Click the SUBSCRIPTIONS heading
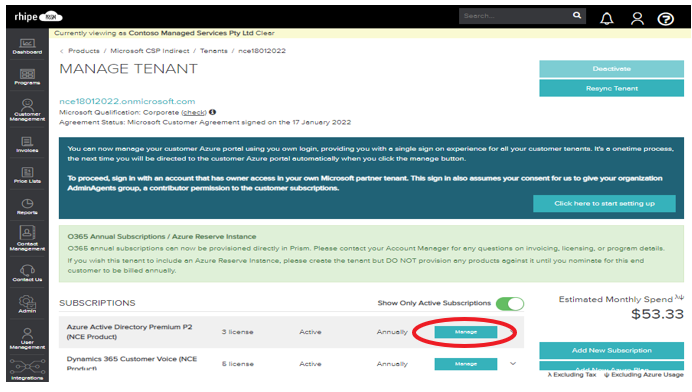Screen dimensions: 692x392 97,303
